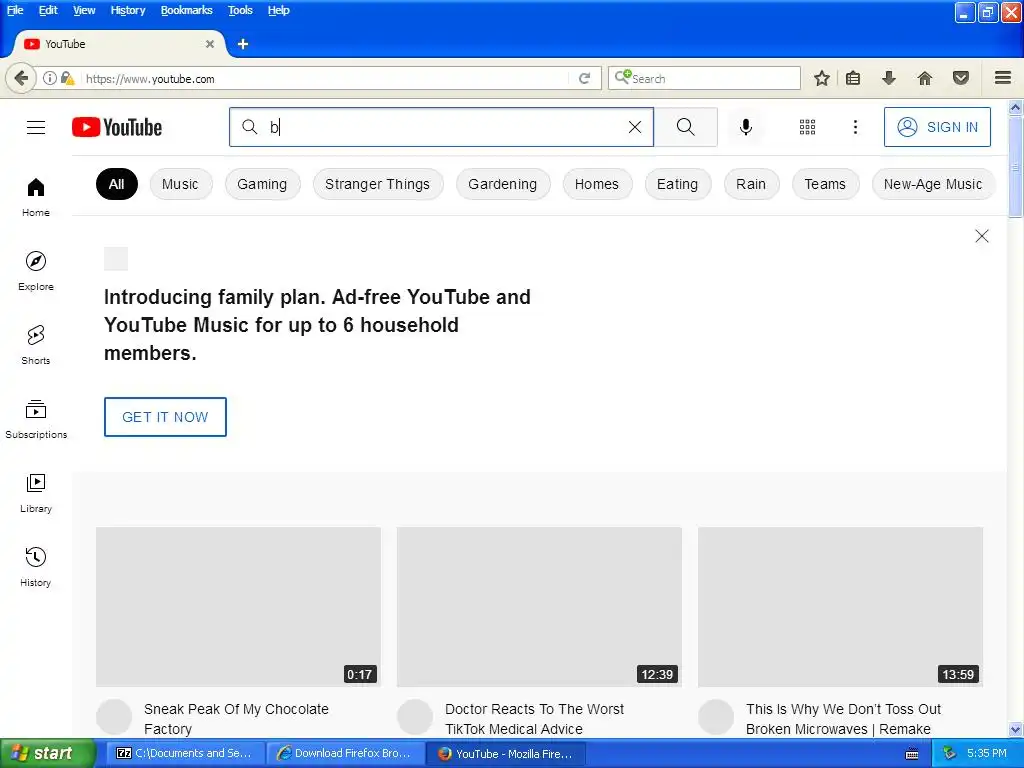
Task: Click the Firefox toolbar Search box
Action: (x=704, y=78)
